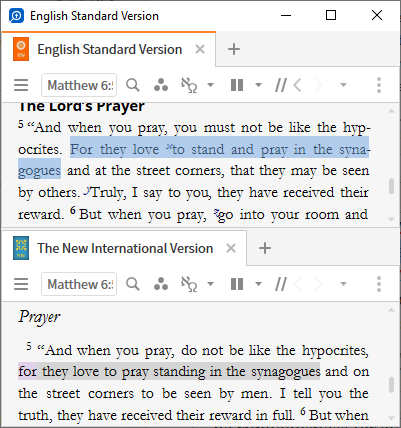The height and width of the screenshot is (428, 401).
Task: Click verse number 6 in NIV text
Action: pyautogui.click(x=303, y=412)
